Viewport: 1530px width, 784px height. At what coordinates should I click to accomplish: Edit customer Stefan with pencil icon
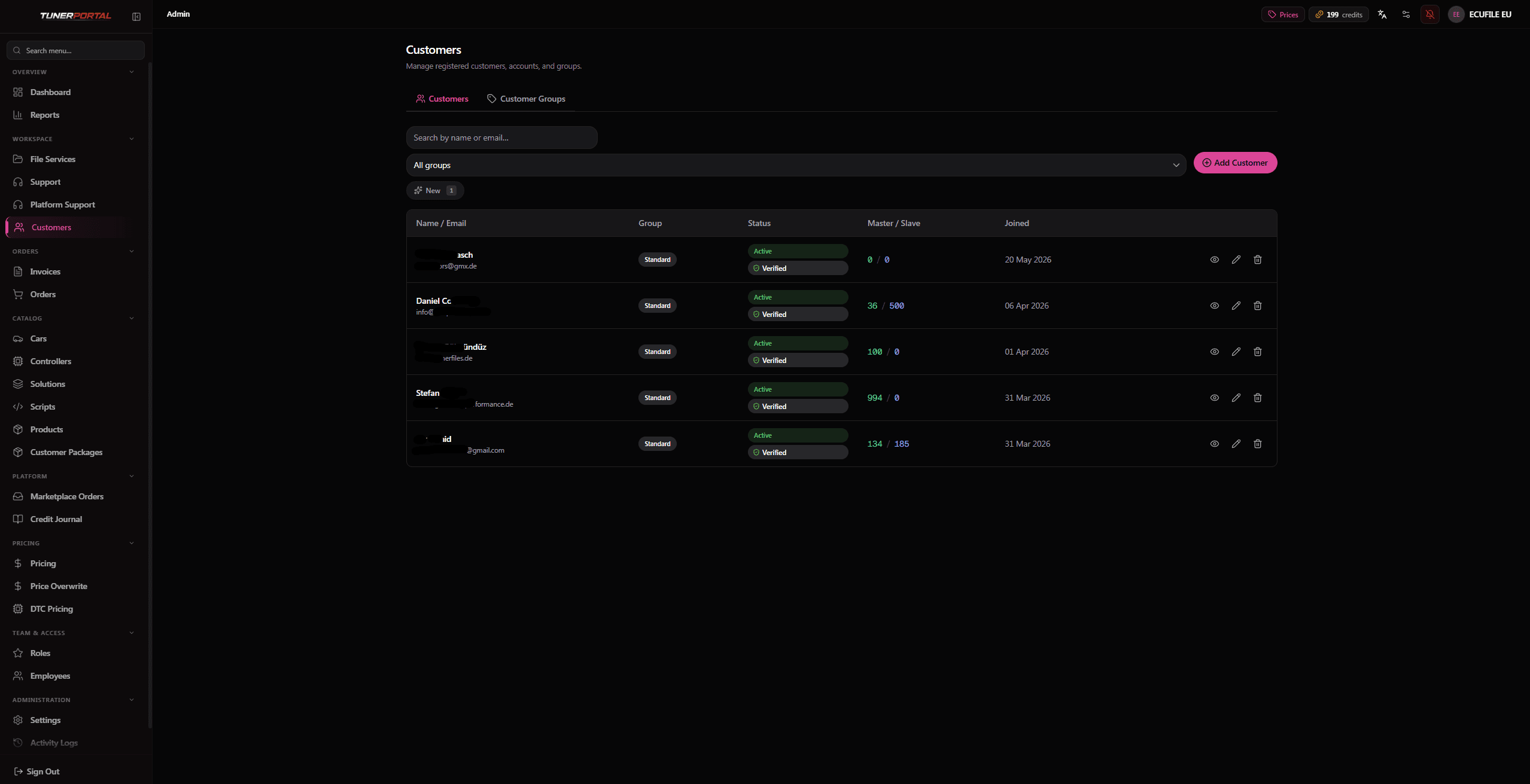(x=1236, y=398)
